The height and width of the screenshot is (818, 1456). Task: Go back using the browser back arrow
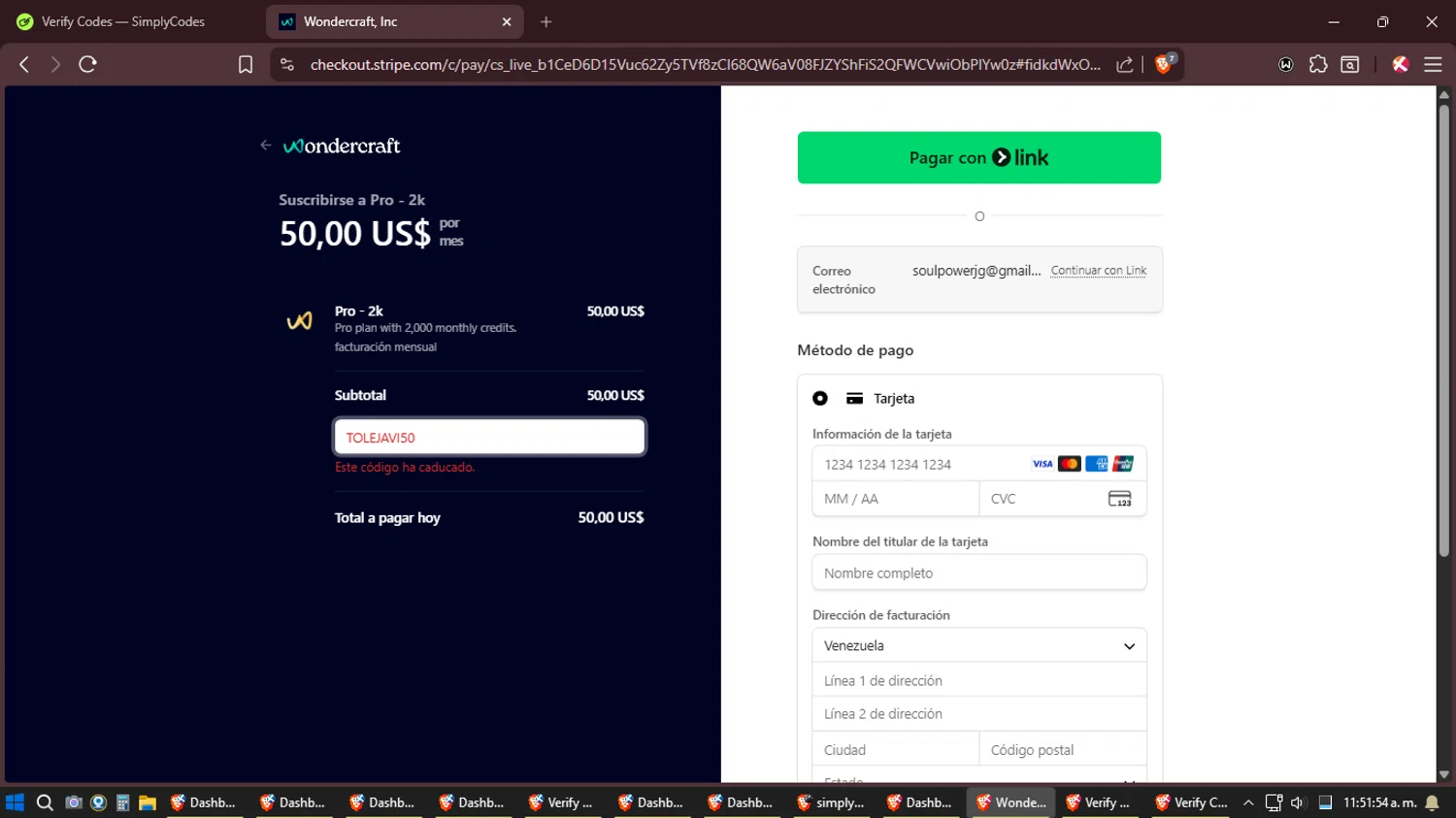pyautogui.click(x=24, y=64)
